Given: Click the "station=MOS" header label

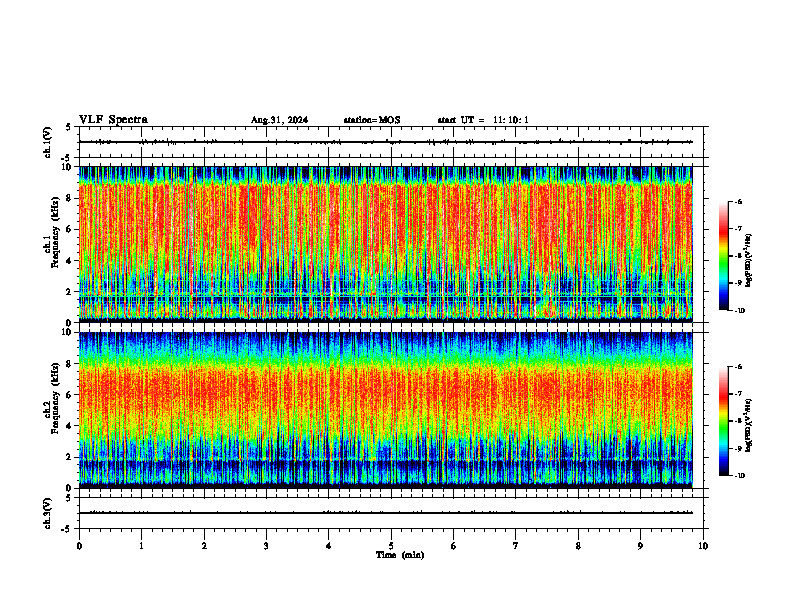Looking at the screenshot, I should 372,120.
